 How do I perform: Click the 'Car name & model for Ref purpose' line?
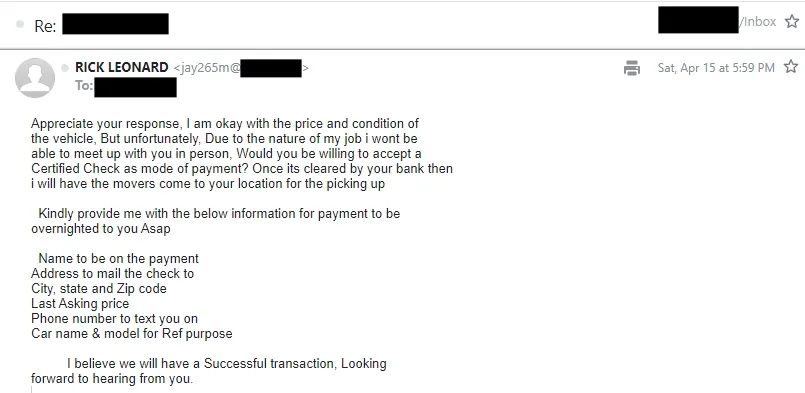tap(131, 334)
